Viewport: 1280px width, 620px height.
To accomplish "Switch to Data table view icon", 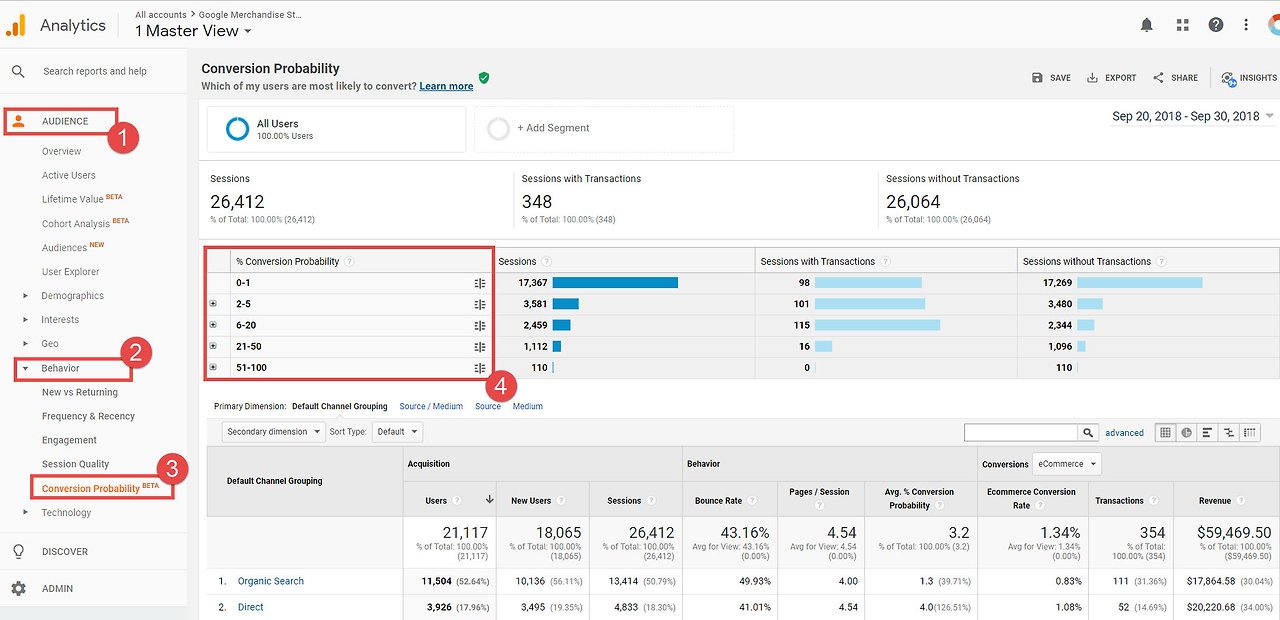I will coord(1165,433).
